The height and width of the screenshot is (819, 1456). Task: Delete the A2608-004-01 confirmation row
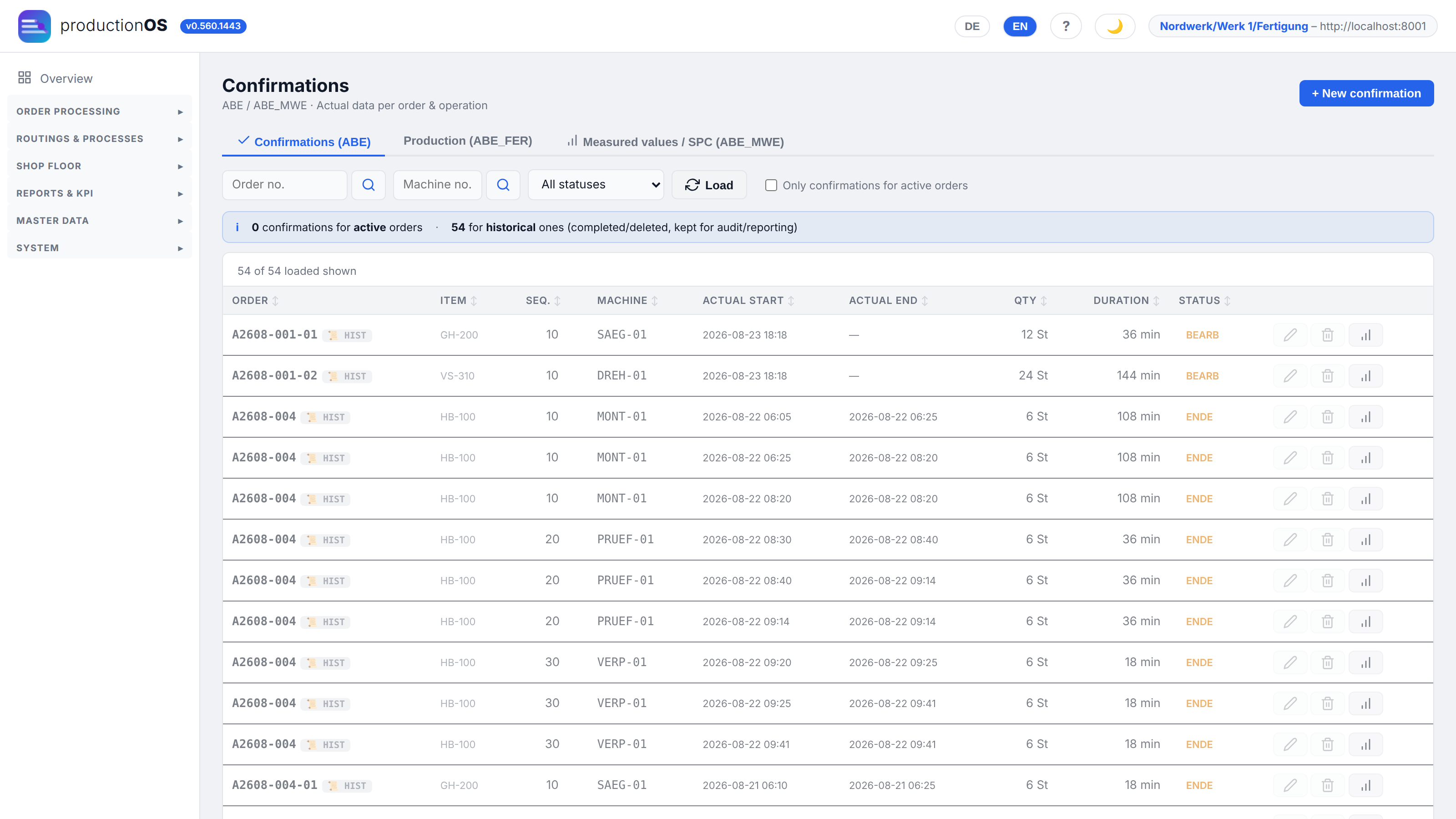[1328, 785]
